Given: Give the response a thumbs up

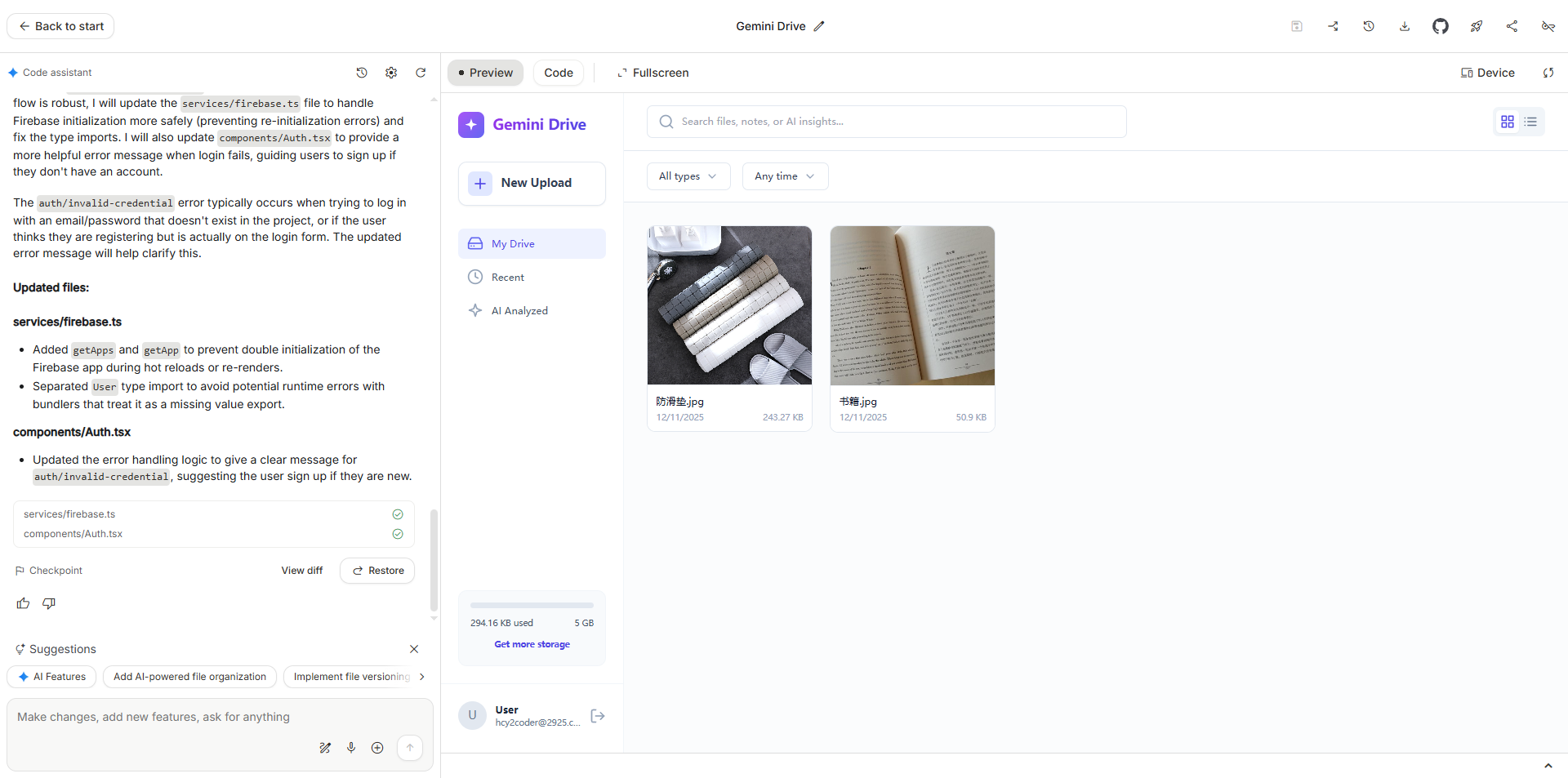Looking at the screenshot, I should (23, 603).
